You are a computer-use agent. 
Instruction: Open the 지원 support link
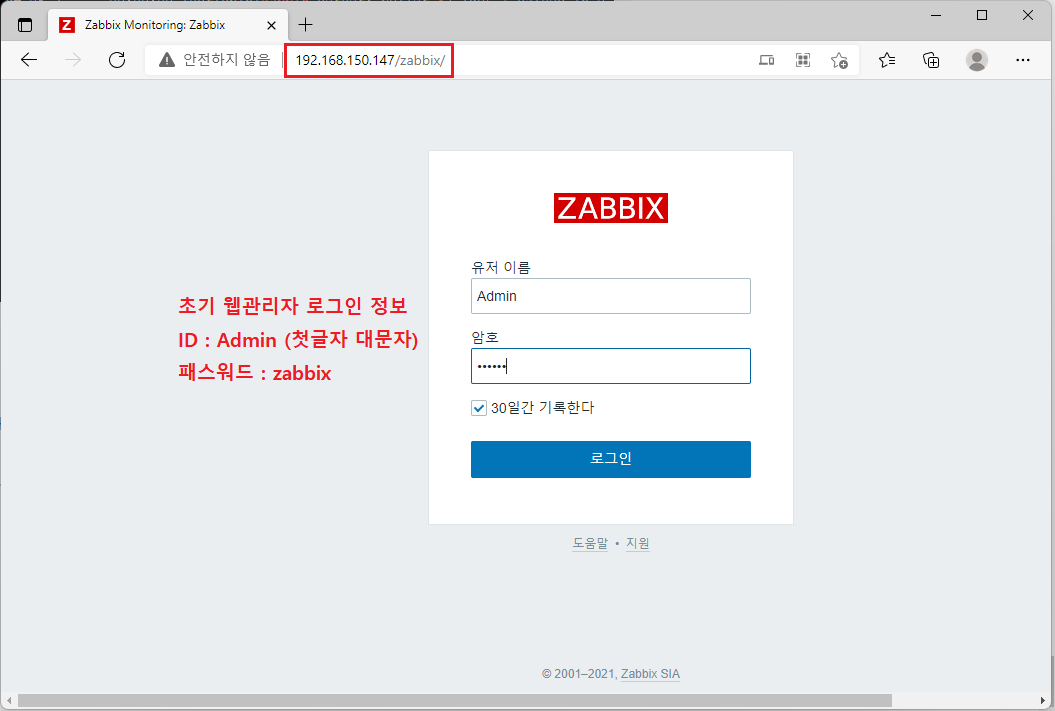(638, 543)
